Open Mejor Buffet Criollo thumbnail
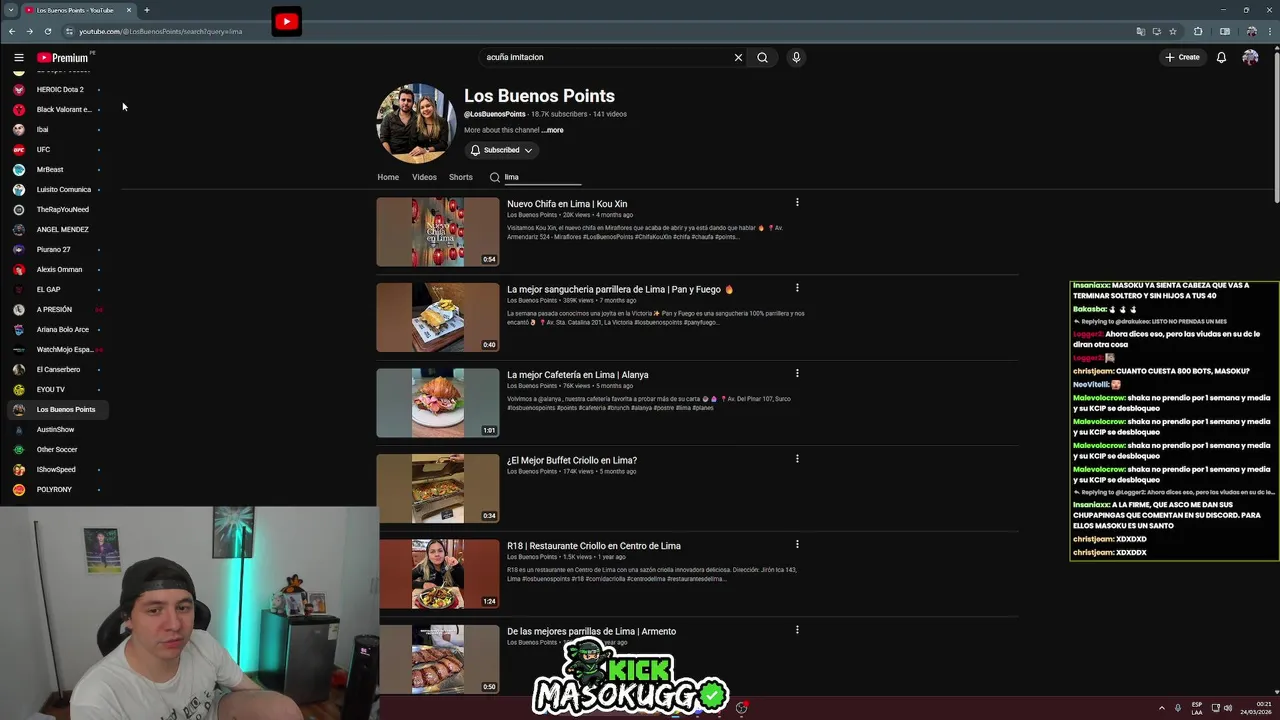The image size is (1280, 720). coord(437,488)
